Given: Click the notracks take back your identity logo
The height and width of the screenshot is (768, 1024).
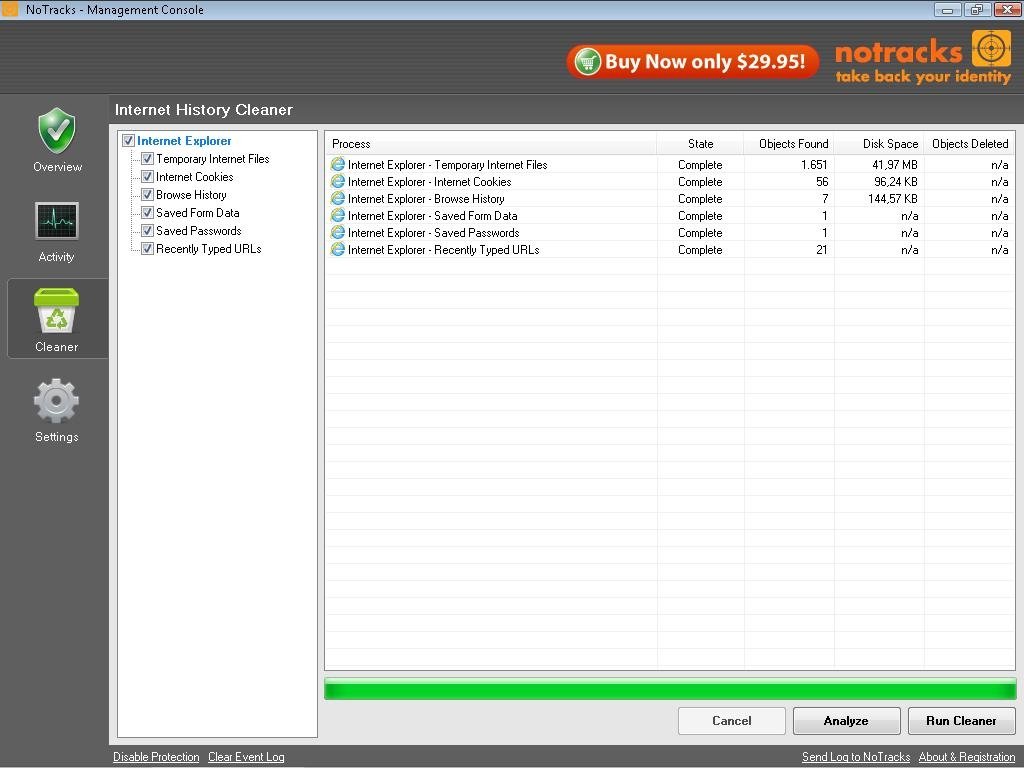Looking at the screenshot, I should point(923,59).
